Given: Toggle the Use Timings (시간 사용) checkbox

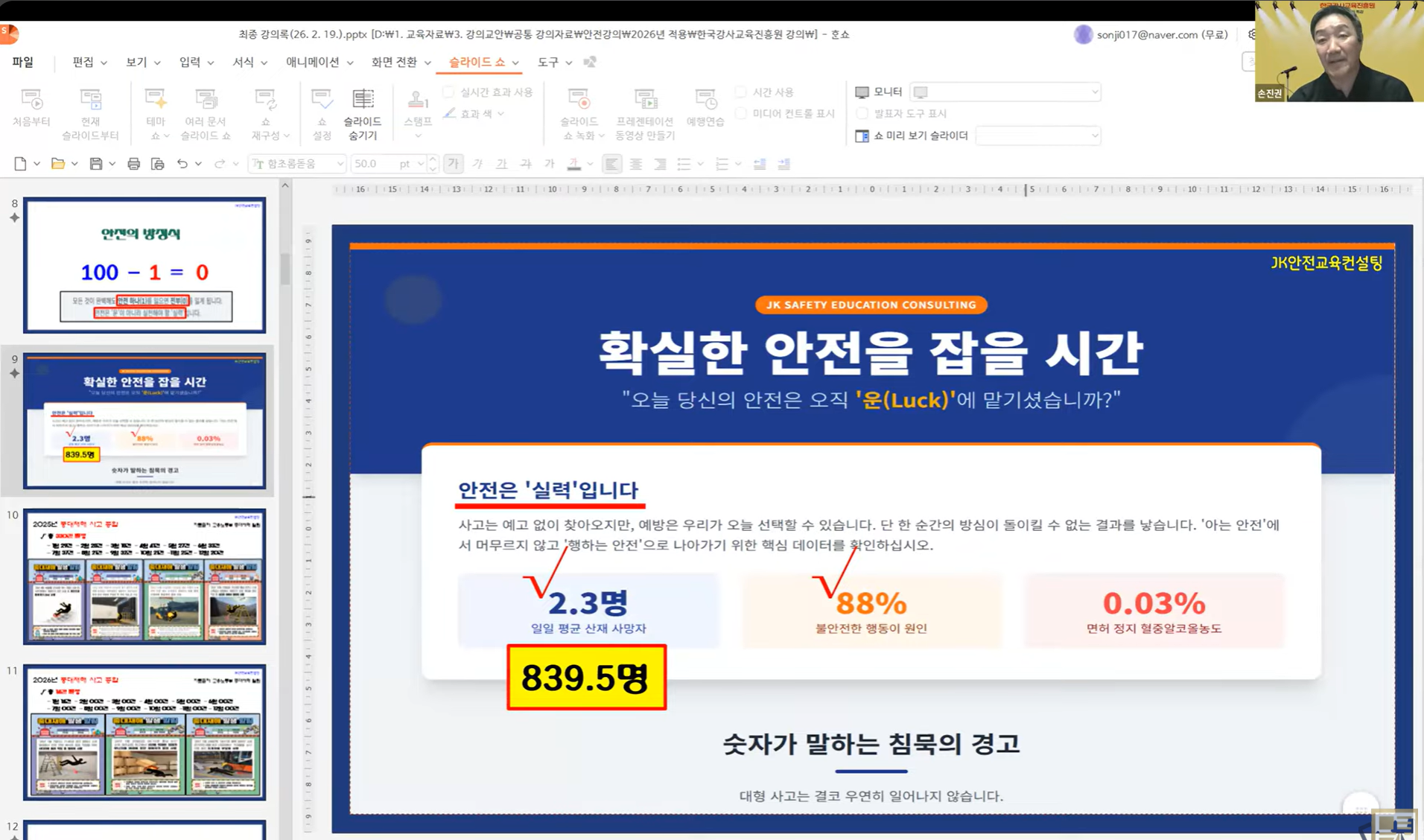Looking at the screenshot, I should point(741,92).
